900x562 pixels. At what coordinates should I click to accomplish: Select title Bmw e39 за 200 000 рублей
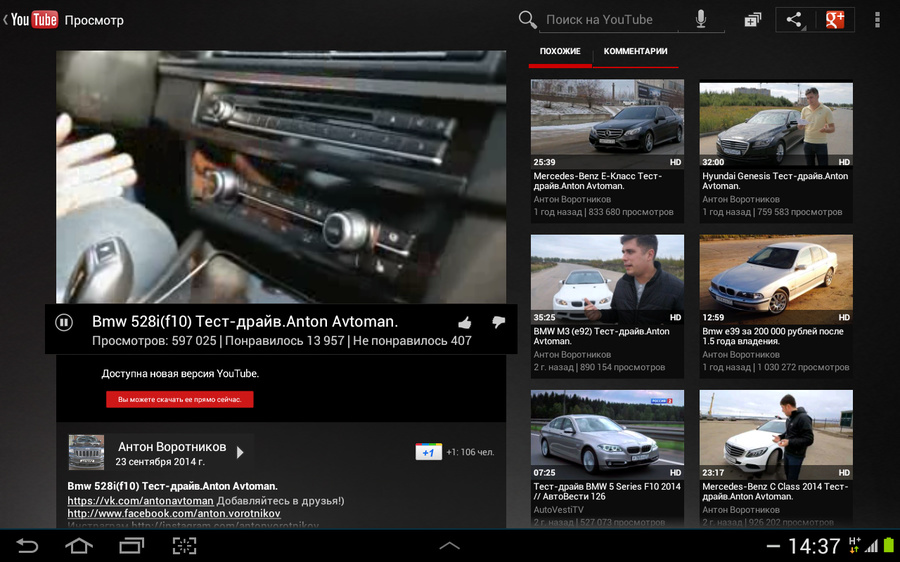pyautogui.click(x=773, y=336)
